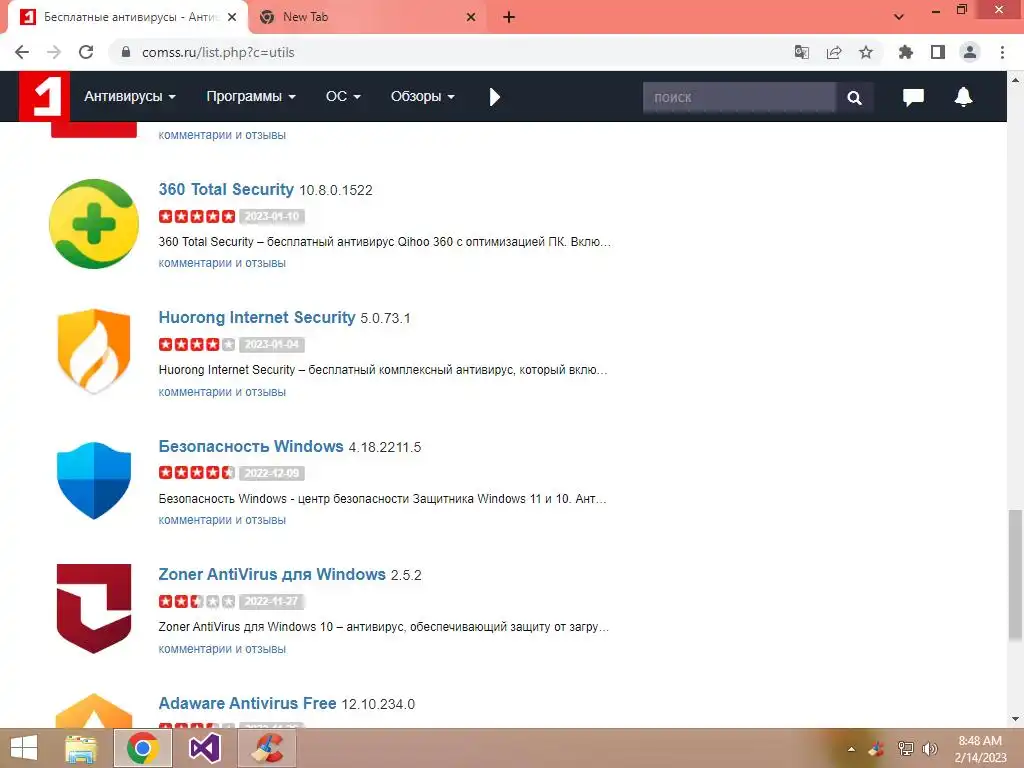This screenshot has width=1024, height=768.
Task: Open Zoner AntiVirus для Windows link
Action: tap(272, 574)
